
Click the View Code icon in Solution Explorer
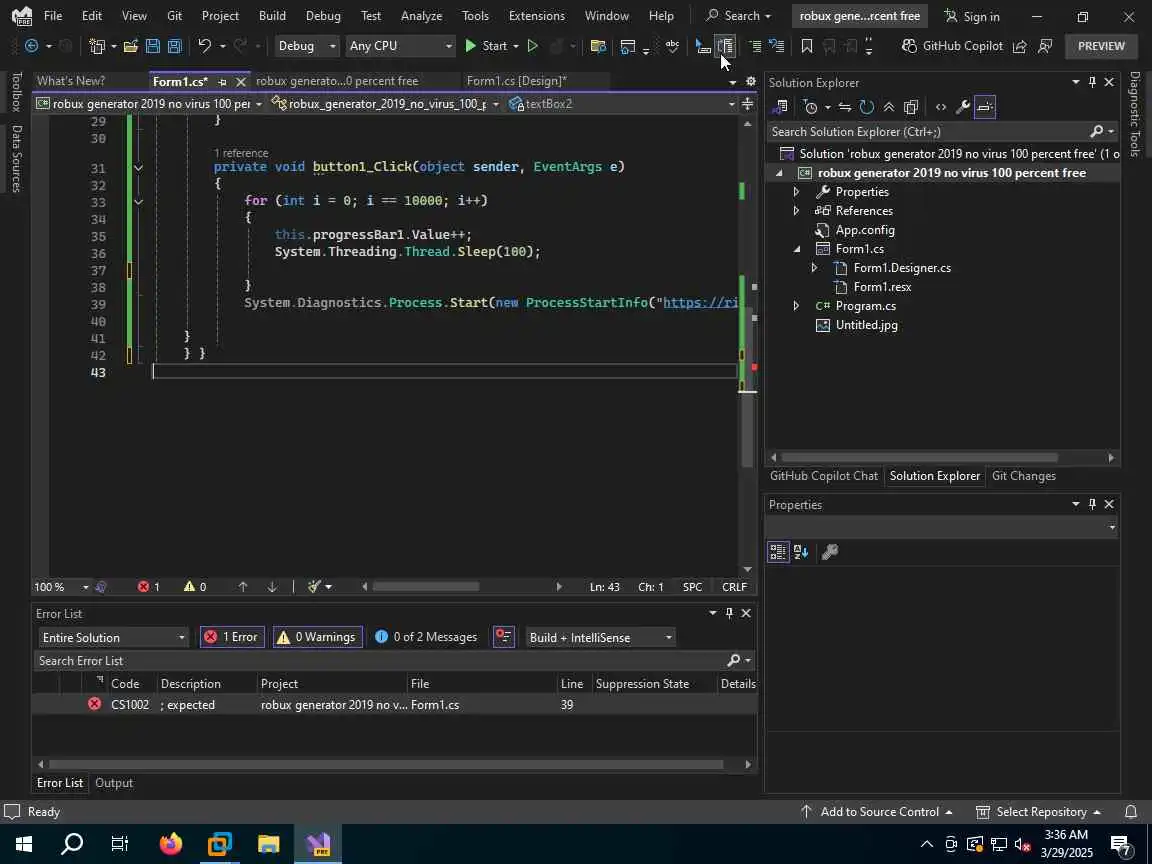[940, 107]
